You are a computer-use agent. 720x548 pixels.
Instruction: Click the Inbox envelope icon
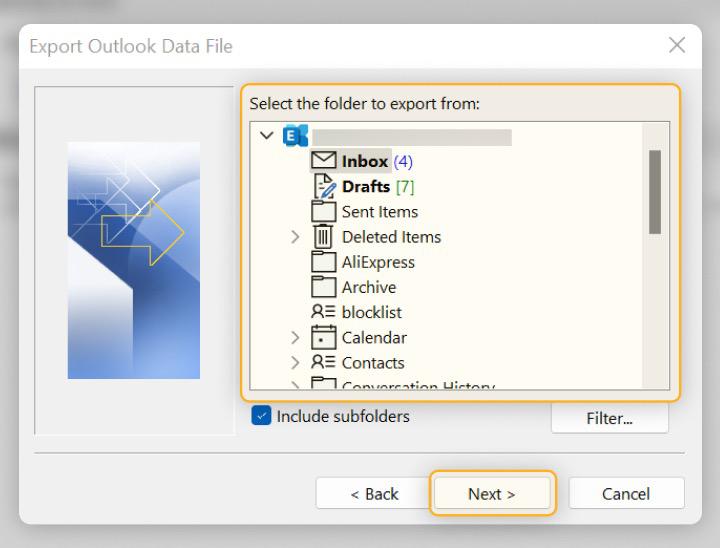click(x=324, y=161)
